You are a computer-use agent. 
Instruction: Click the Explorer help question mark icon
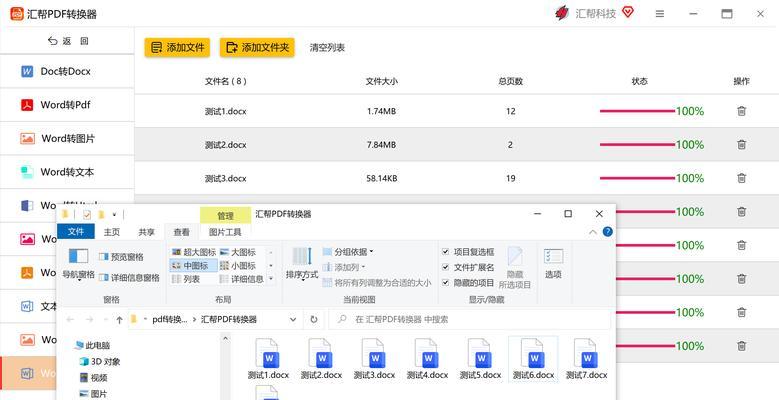[x=607, y=232]
